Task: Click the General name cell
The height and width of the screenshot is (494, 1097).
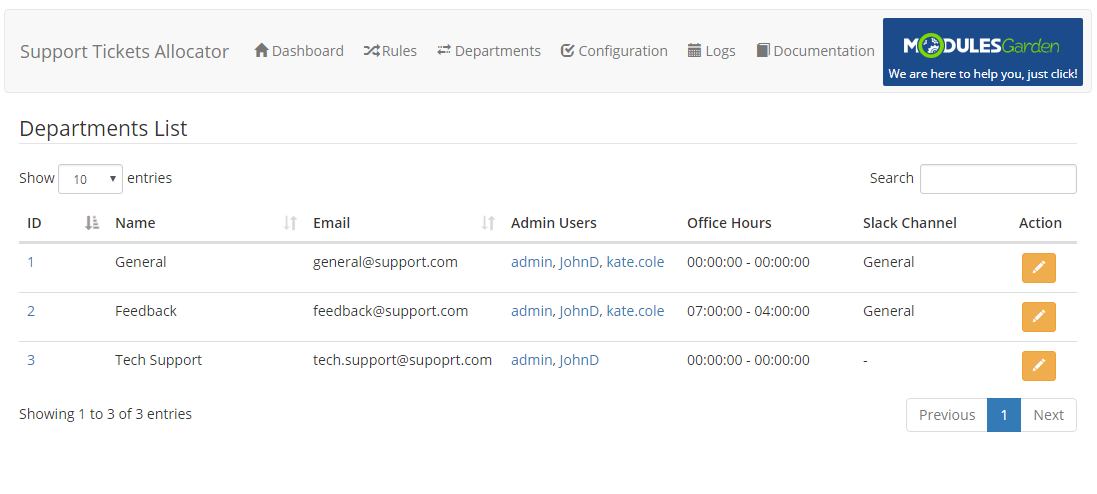Action: [x=141, y=262]
